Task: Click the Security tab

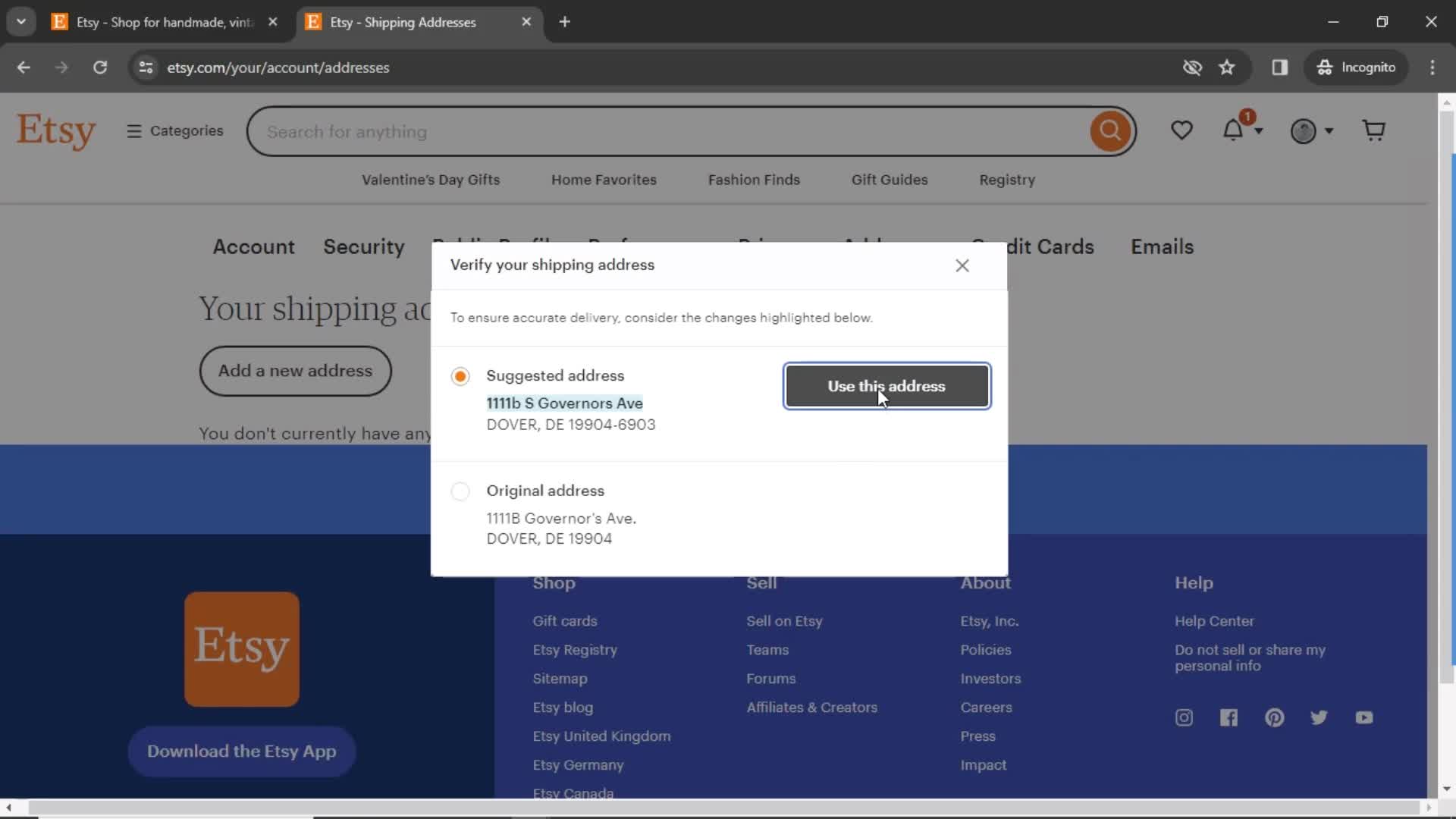Action: 364,247
